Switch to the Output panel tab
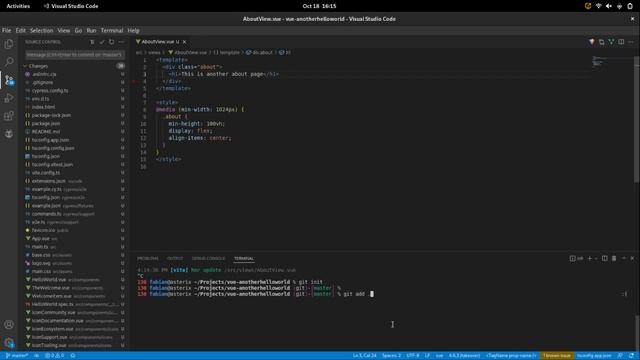Screen dimensions: 640x360 pyautogui.click(x=175, y=258)
